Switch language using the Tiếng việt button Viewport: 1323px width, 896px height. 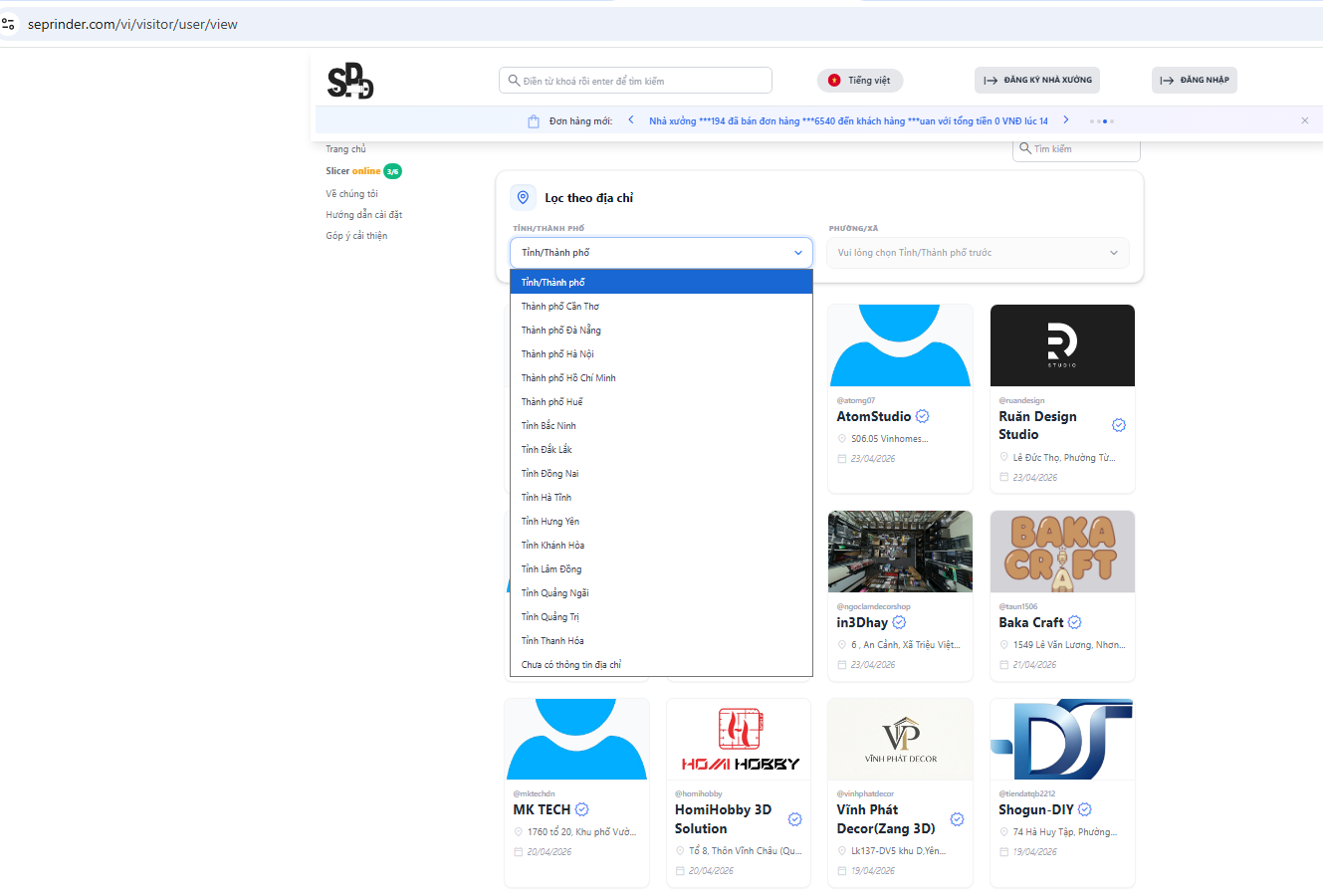click(x=860, y=81)
